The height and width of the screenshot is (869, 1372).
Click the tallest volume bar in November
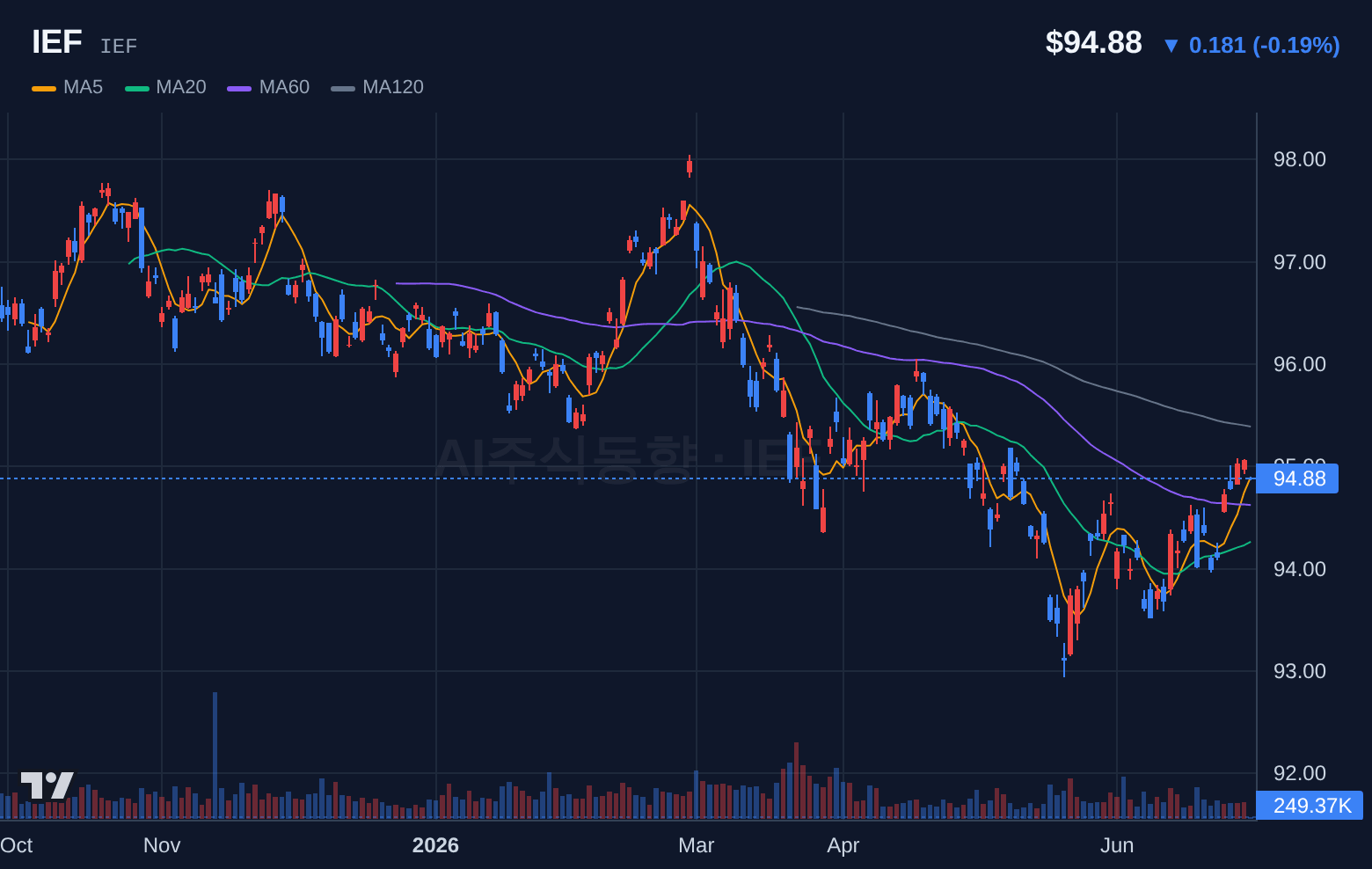215,756
